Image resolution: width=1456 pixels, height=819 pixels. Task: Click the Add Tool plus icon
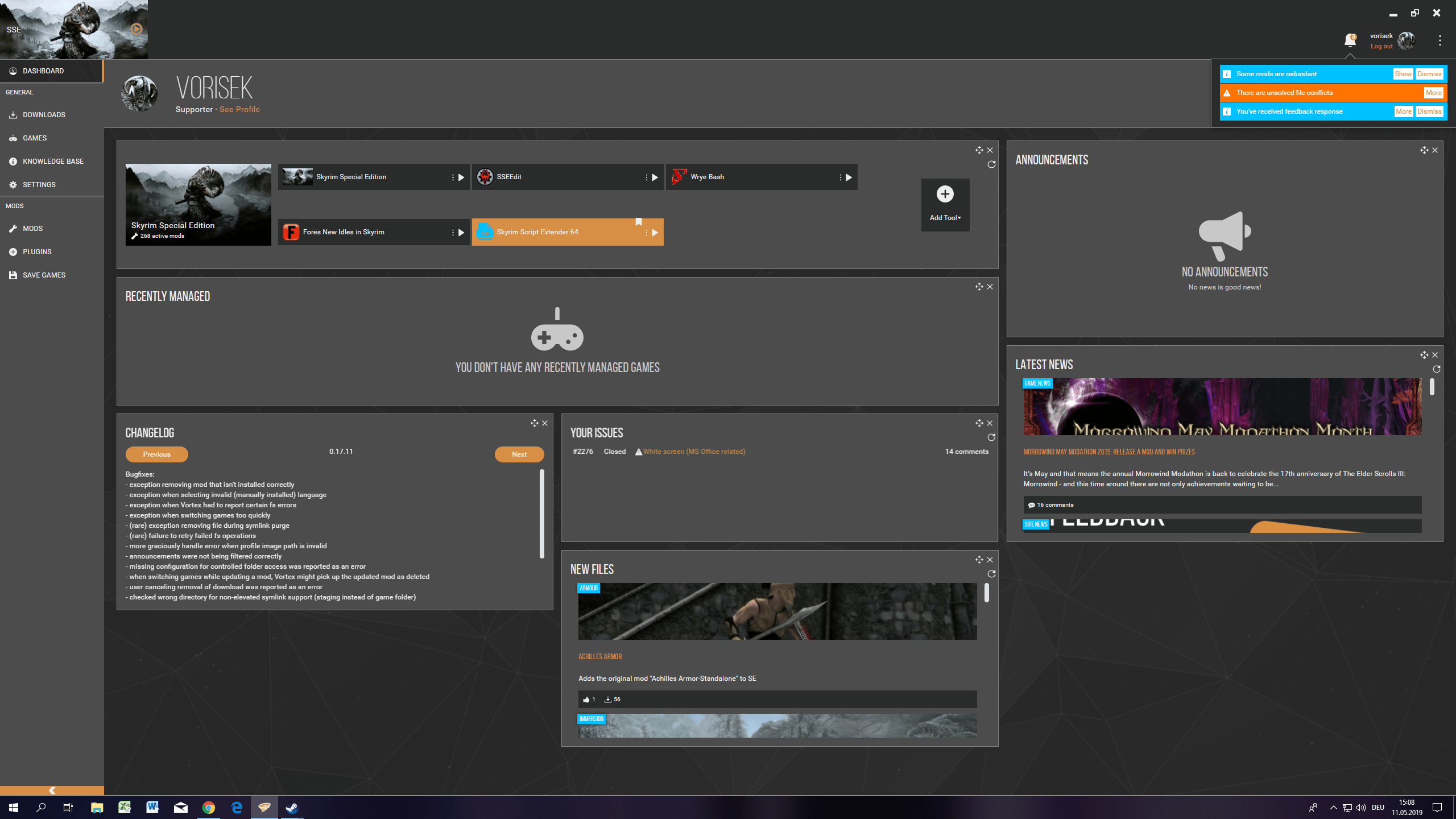click(945, 195)
